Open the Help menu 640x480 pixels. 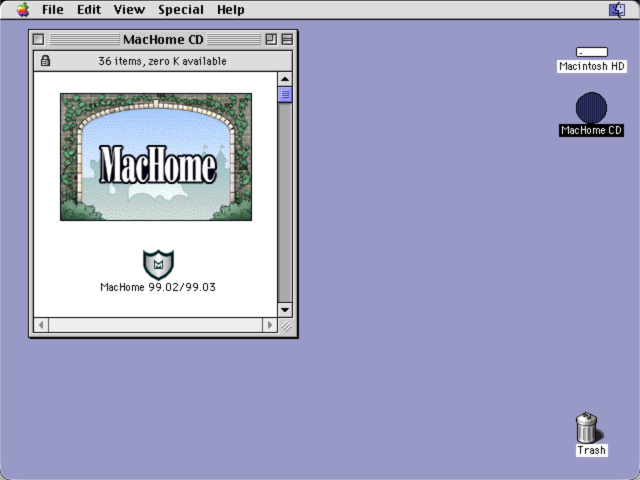point(231,9)
